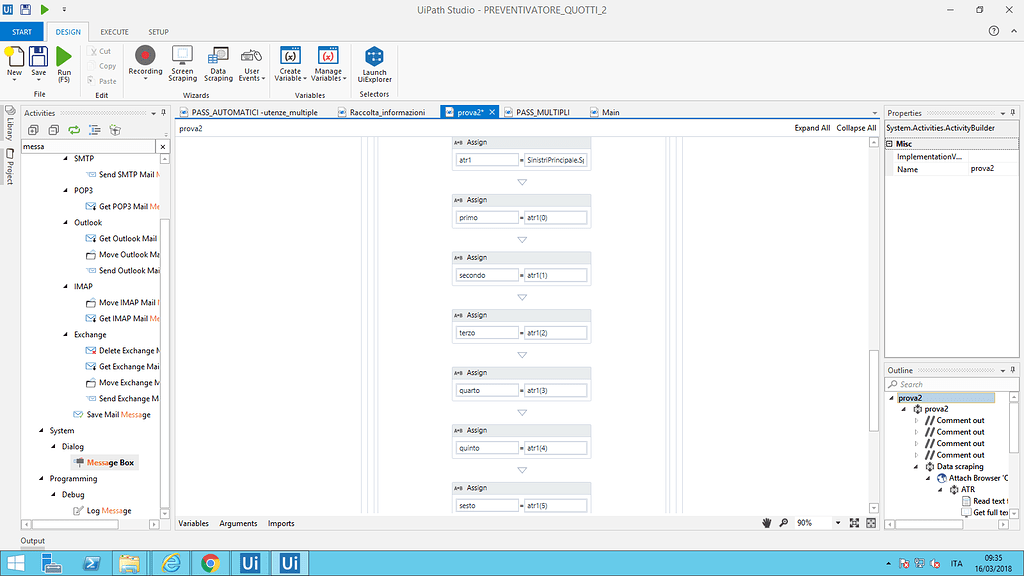Open the Screen Scraping wizard
Screen dimensions: 1024x576
coord(181,62)
